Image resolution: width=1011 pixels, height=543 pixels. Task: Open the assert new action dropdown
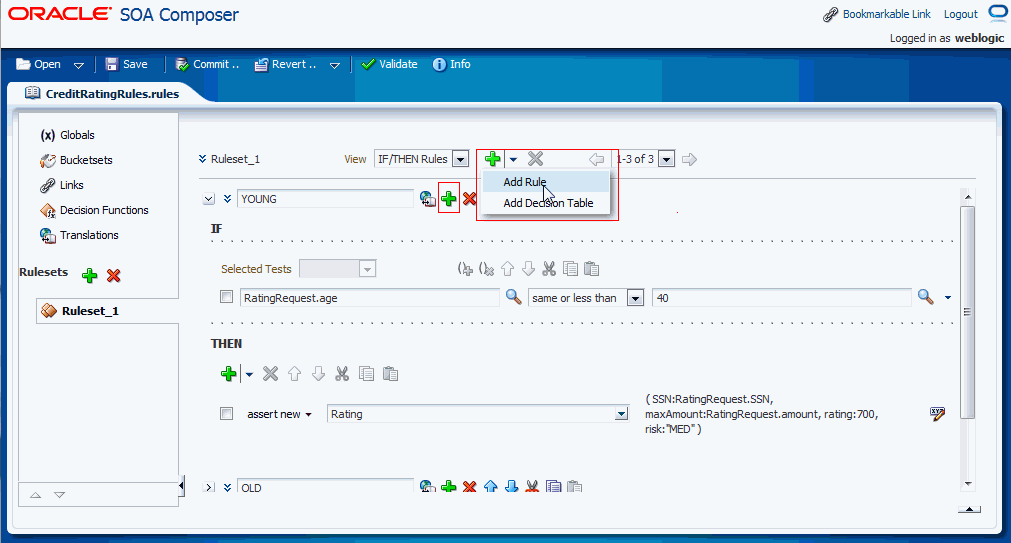(x=308, y=415)
